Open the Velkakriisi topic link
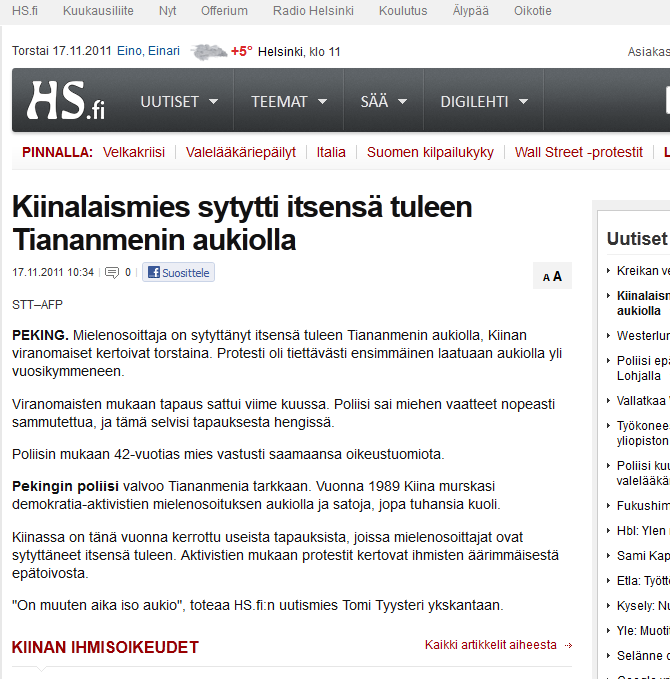 point(133,152)
